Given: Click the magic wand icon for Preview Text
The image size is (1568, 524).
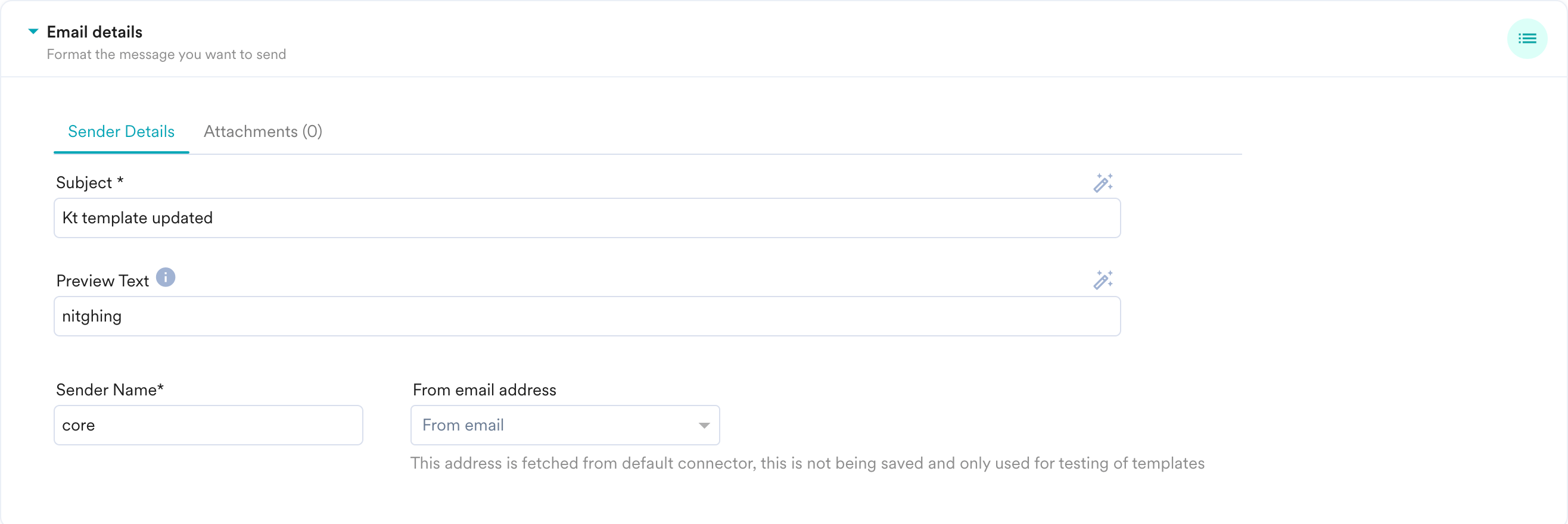Looking at the screenshot, I should pos(1102,280).
